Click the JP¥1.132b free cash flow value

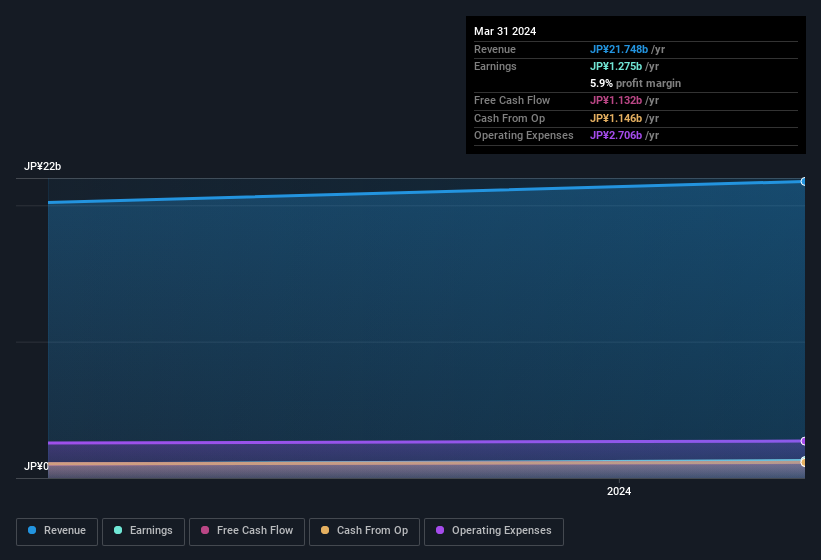pos(616,100)
